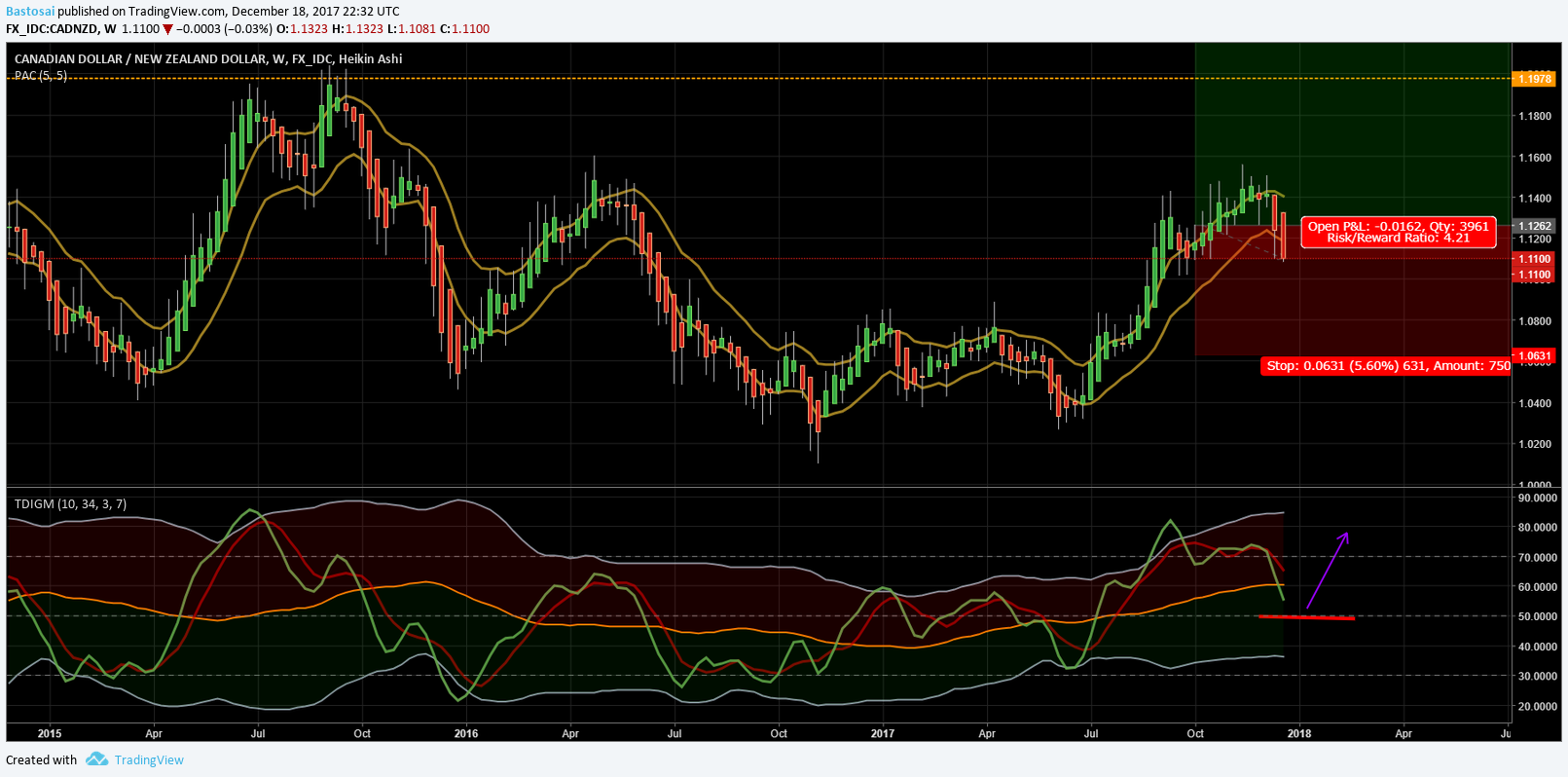Click the 2015 time axis label

pyautogui.click(x=50, y=733)
